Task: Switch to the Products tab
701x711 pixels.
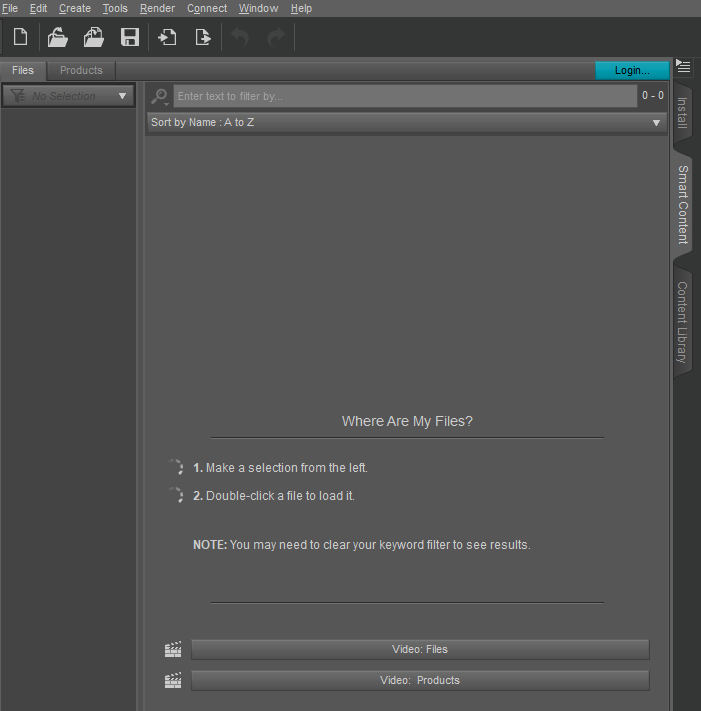Action: 81,70
